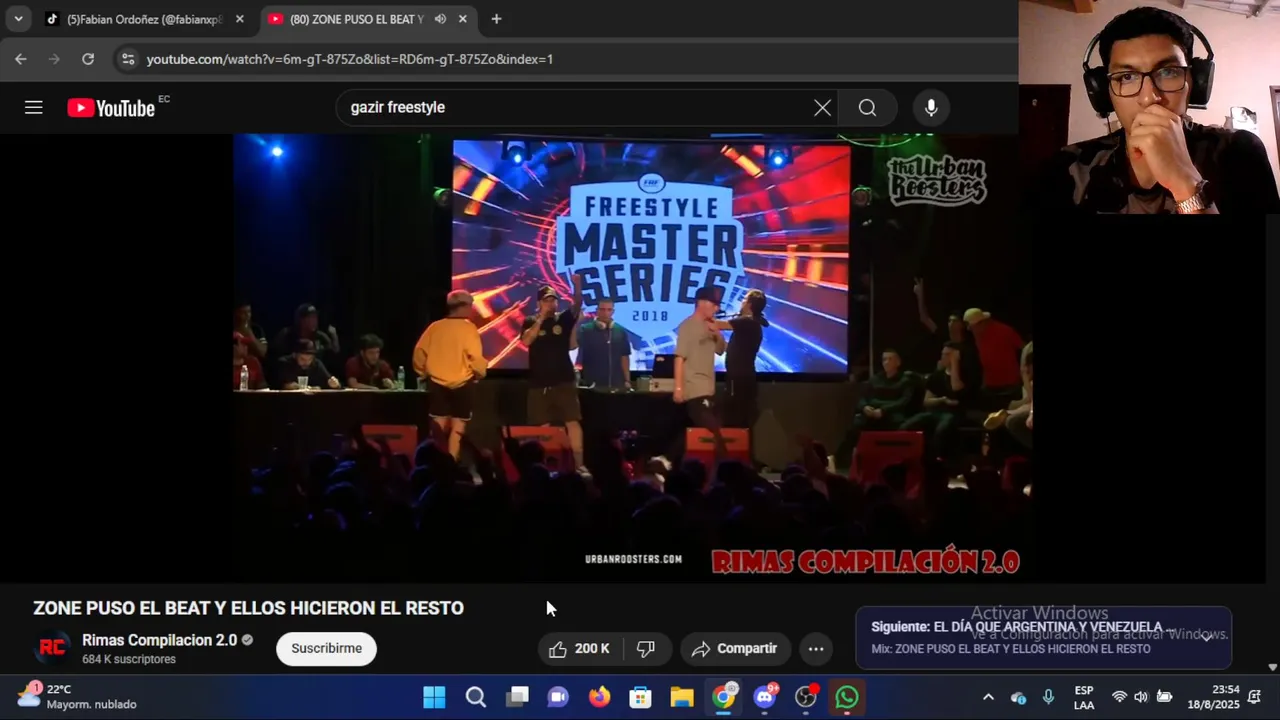Click the magnifier search button

point(867,108)
